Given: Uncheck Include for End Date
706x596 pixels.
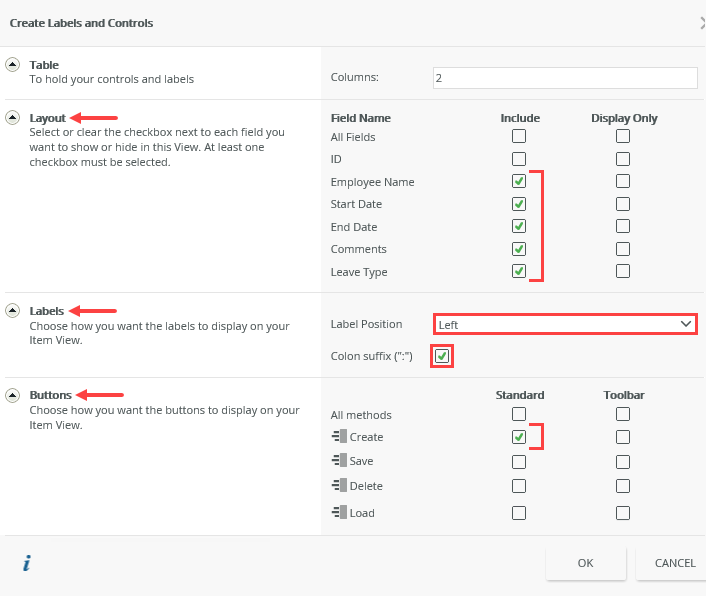Looking at the screenshot, I should click(519, 226).
